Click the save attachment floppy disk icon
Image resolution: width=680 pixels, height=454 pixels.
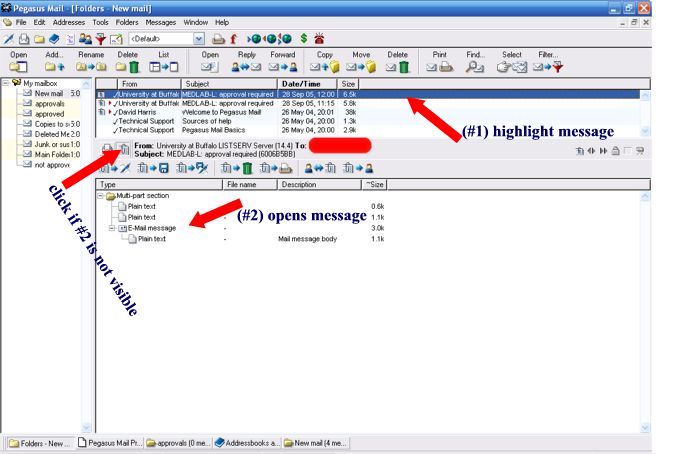point(152,168)
